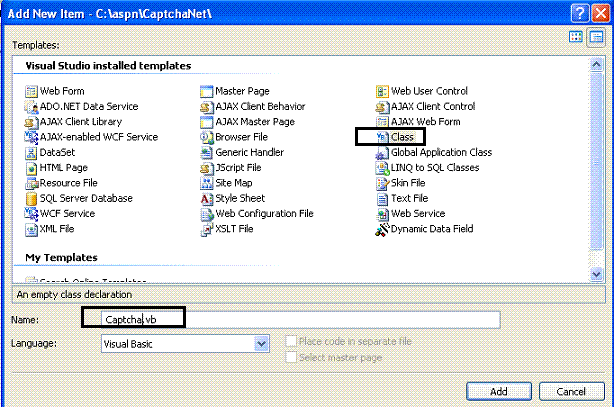This screenshot has height=407, width=614.
Task: Select the HTML Page icon
Action: (x=31, y=168)
